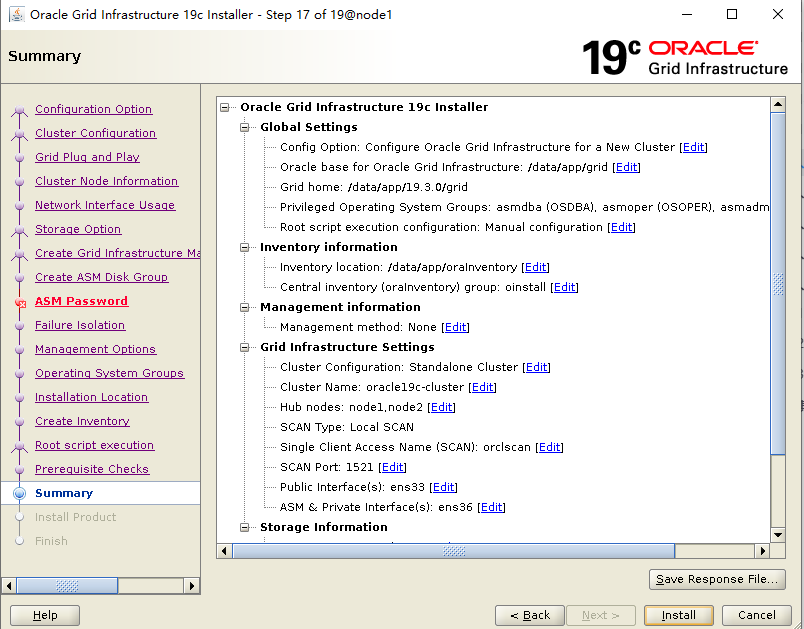The image size is (804, 629).
Task: Collapse the Inventory information section
Action: pyautogui.click(x=245, y=247)
